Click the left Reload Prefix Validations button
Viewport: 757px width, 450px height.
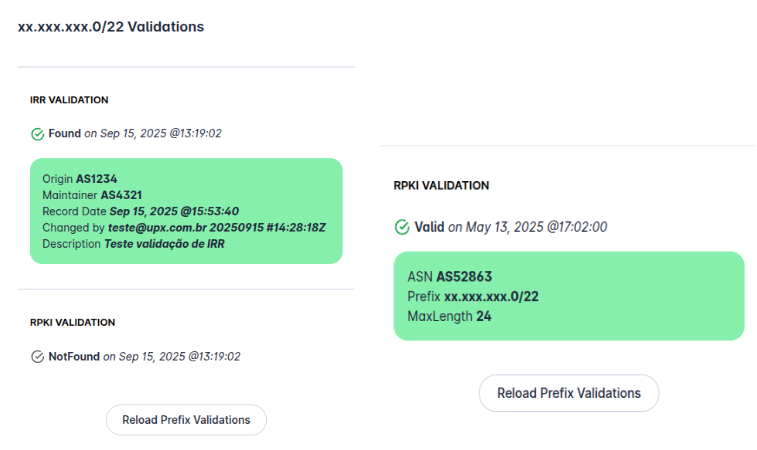[x=186, y=420]
